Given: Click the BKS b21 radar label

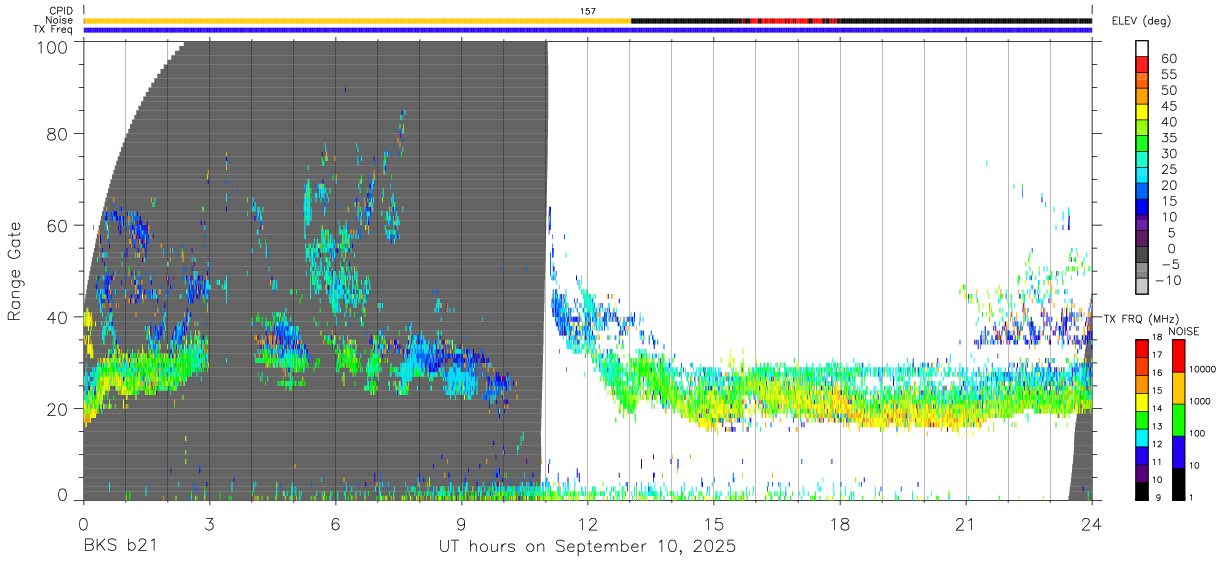Looking at the screenshot, I should coord(118,547).
